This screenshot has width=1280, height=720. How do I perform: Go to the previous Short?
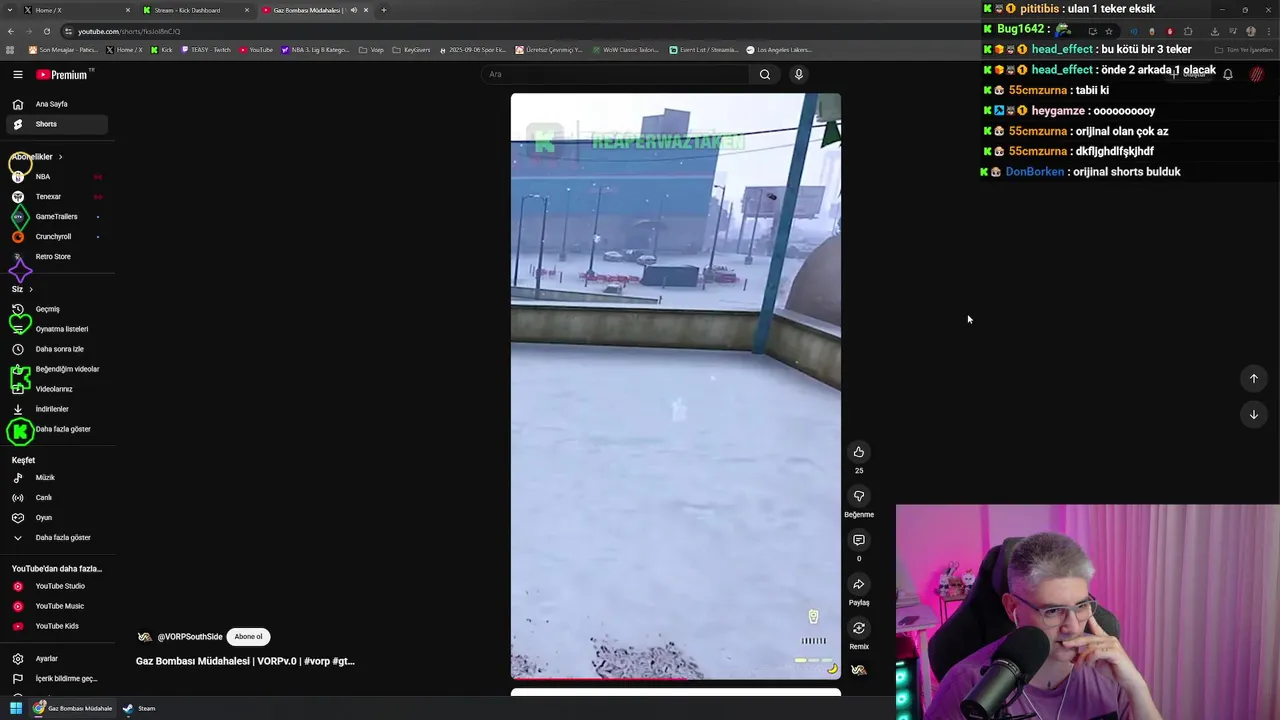tap(1253, 378)
